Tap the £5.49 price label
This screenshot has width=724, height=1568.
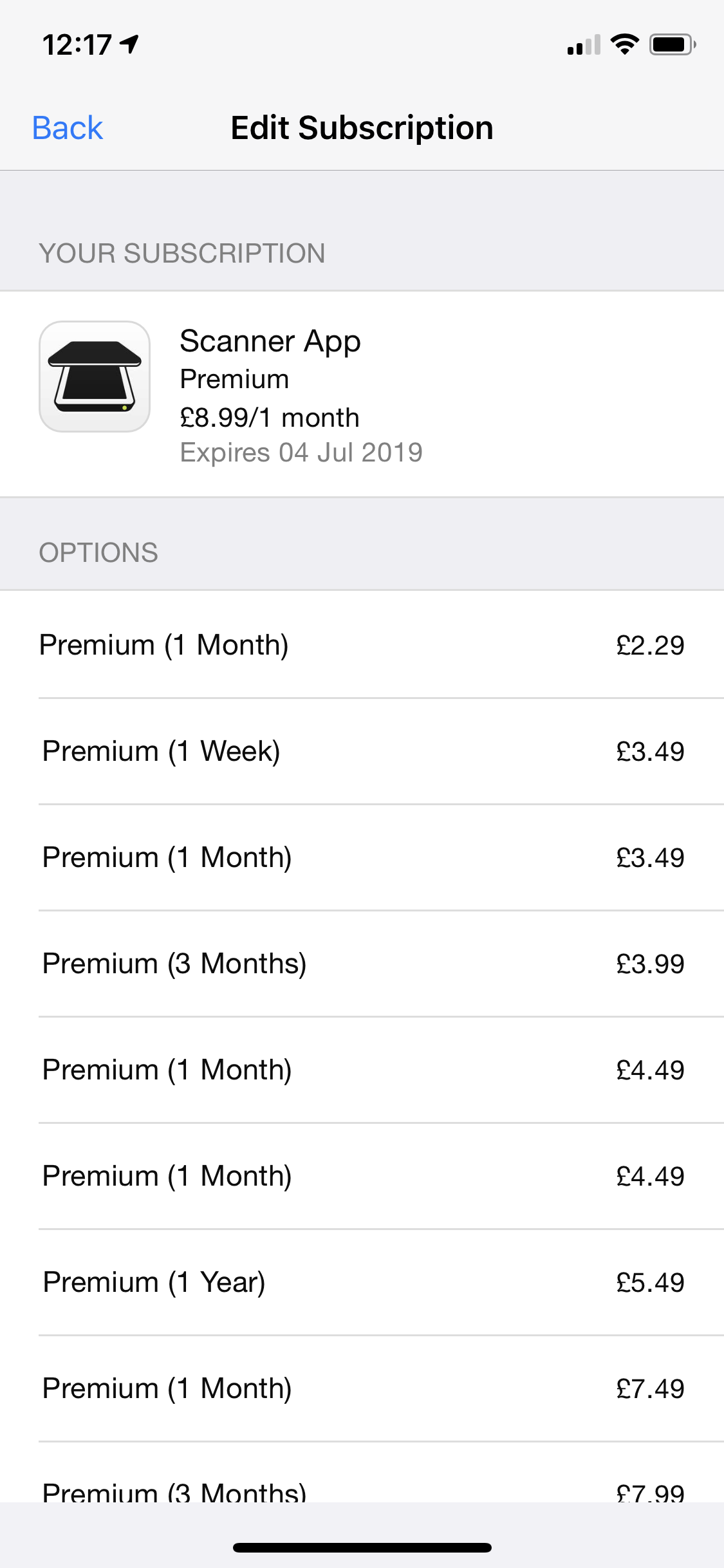[650, 1283]
